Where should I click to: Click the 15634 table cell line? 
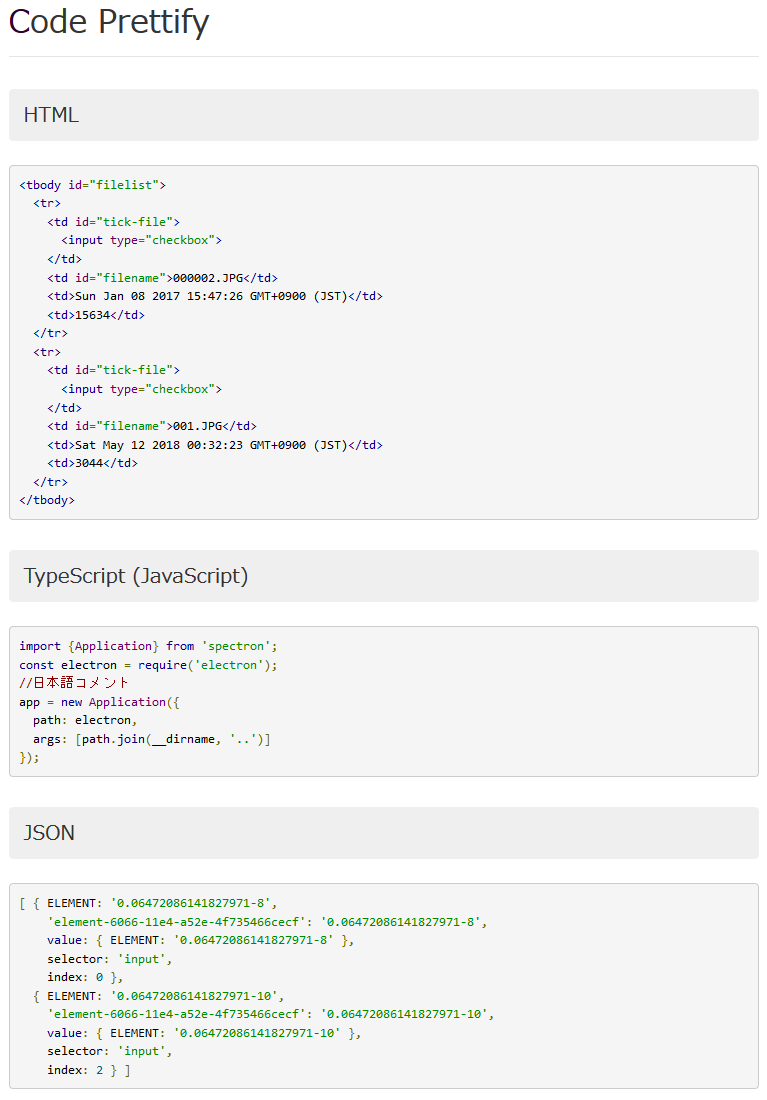(95, 315)
